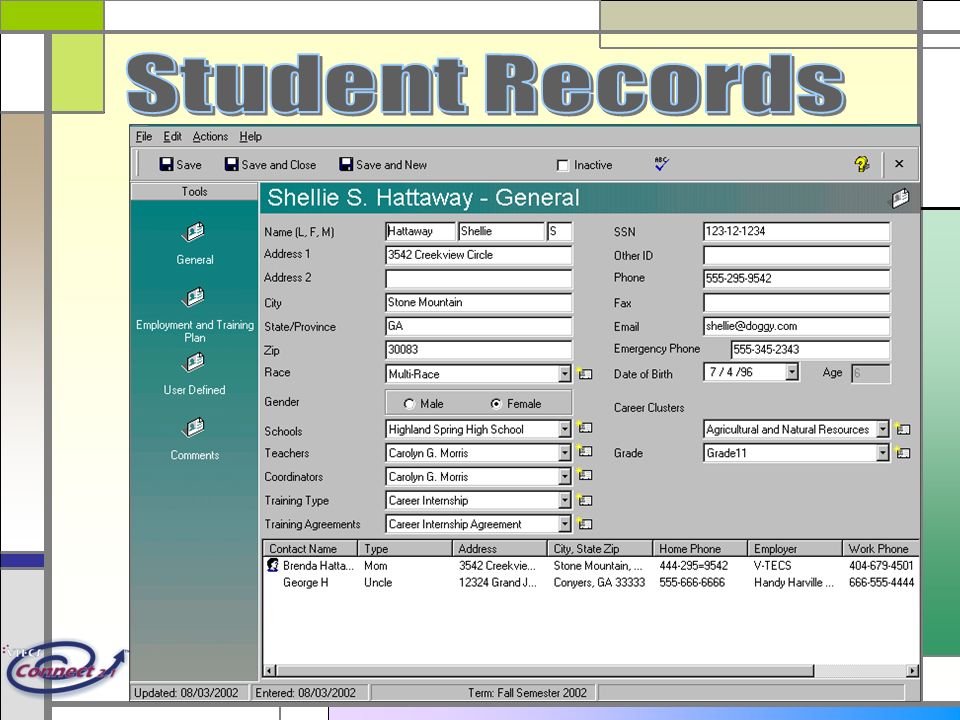Open the General tool icon in sidebar
The width and height of the screenshot is (960, 720).
(195, 233)
